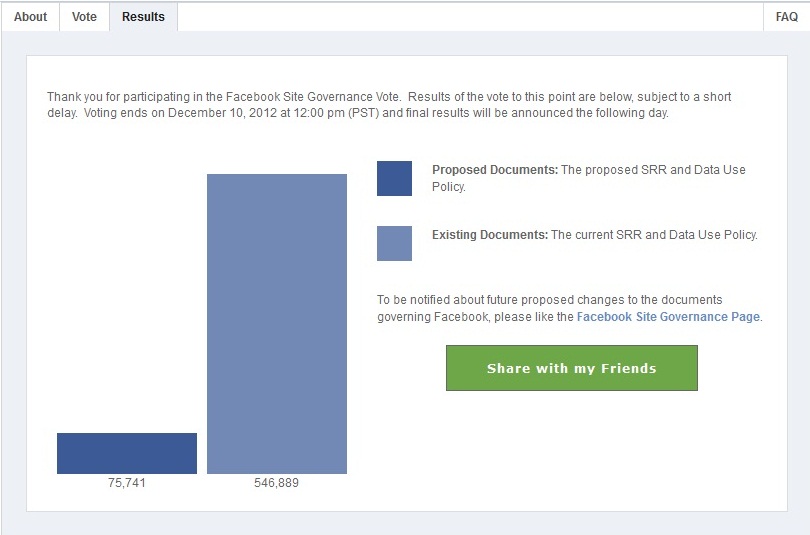This screenshot has width=810, height=535.
Task: Click the Proposed Documents legend heading
Action: (494, 170)
